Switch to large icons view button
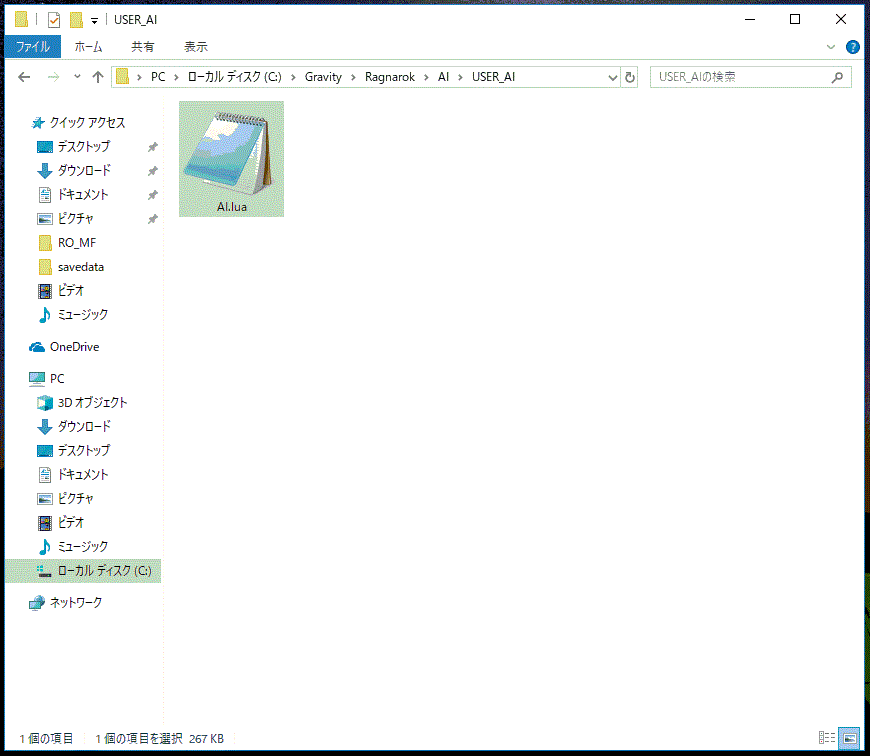 click(849, 738)
